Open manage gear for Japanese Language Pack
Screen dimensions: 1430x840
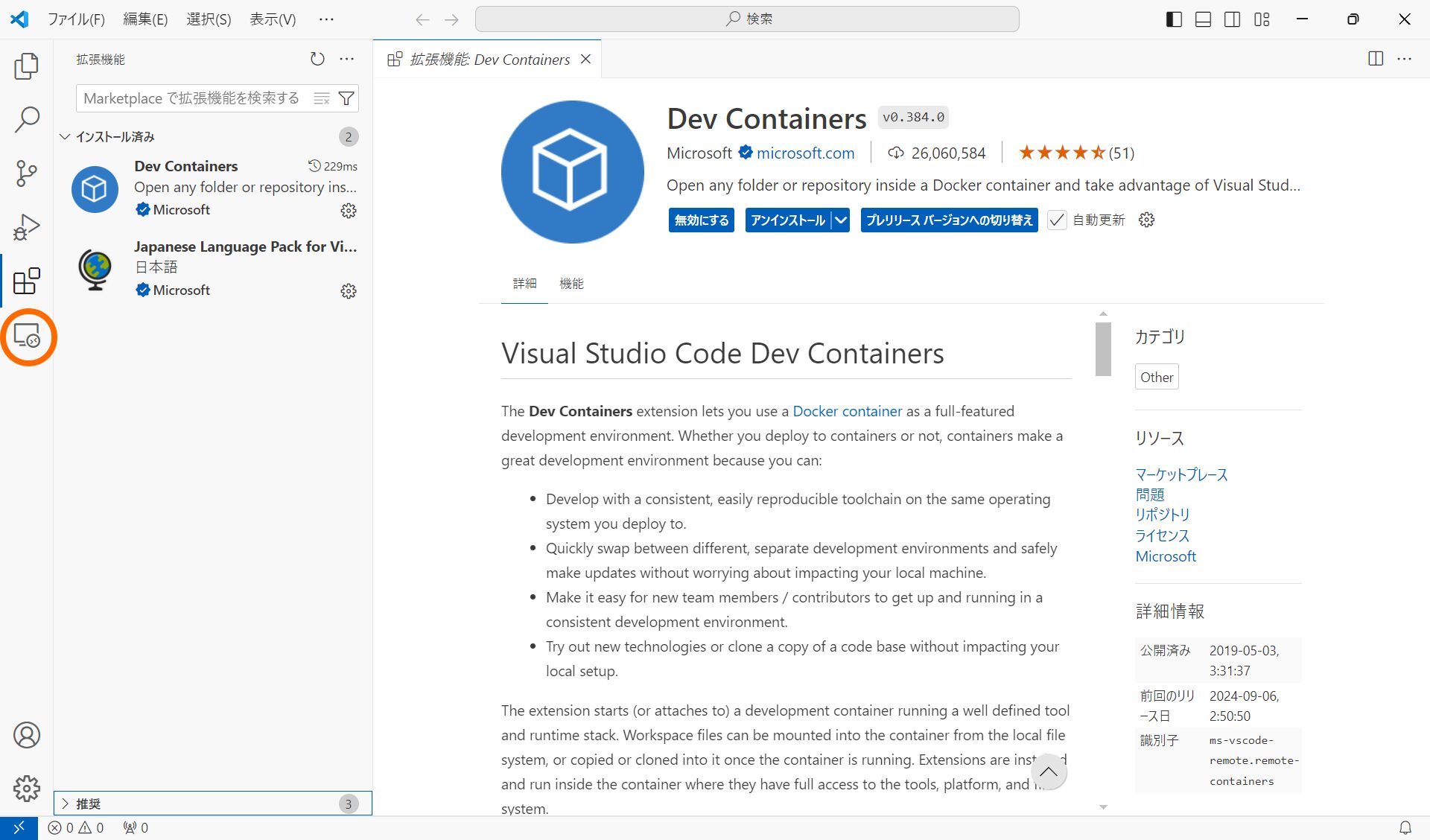pos(348,291)
